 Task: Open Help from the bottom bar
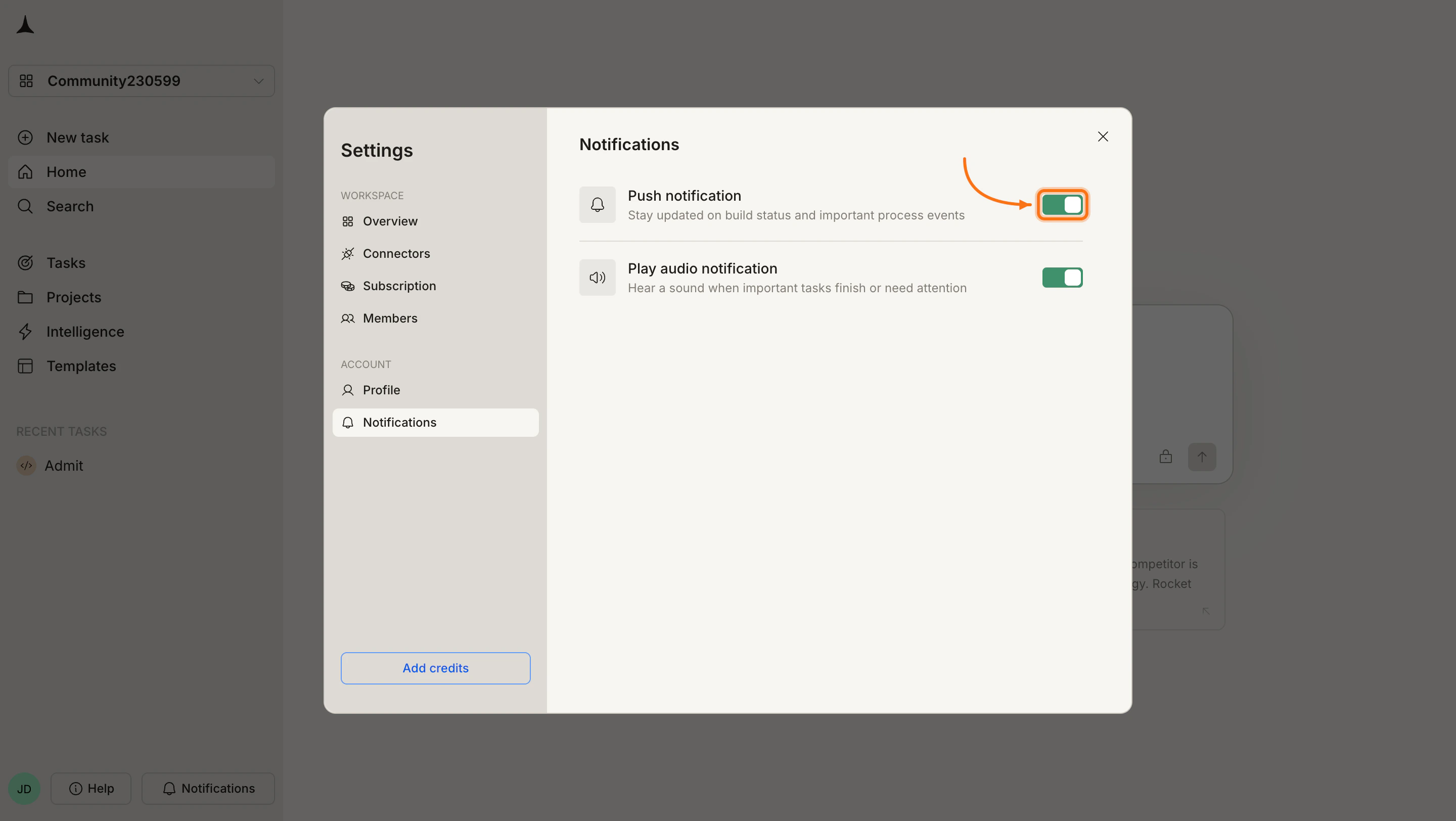[x=91, y=788]
